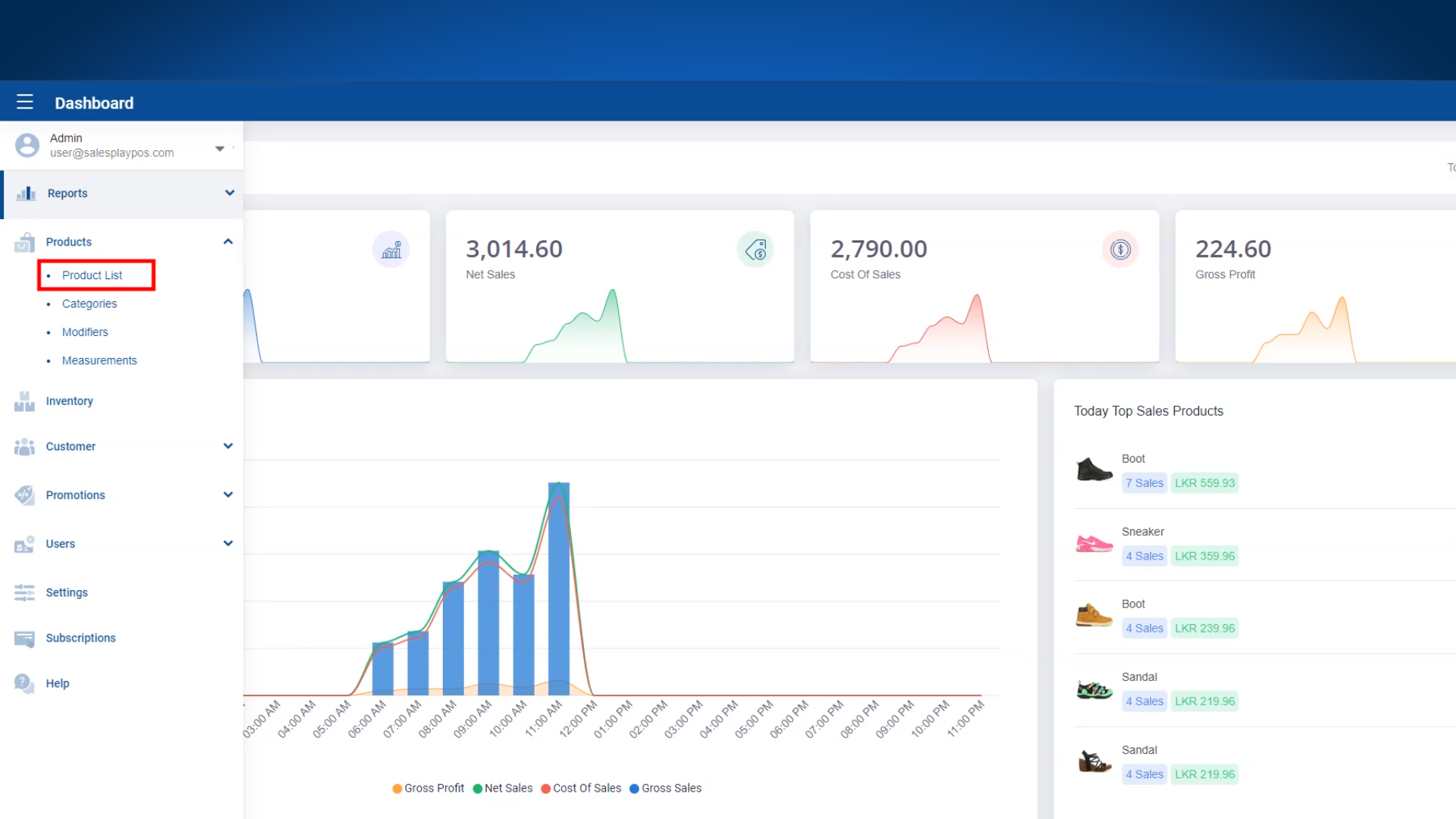Click Gross Sales blue legend swatch
The height and width of the screenshot is (819, 1456).
point(634,789)
